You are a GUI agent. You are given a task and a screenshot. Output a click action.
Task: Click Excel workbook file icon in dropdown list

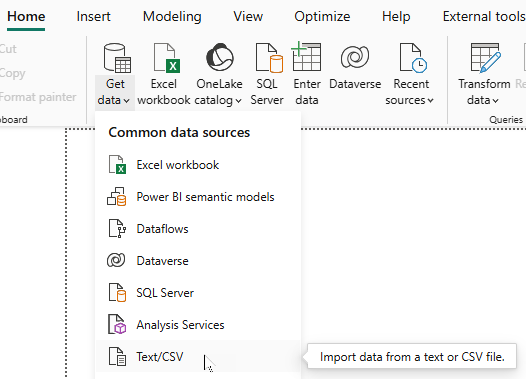[117, 164]
